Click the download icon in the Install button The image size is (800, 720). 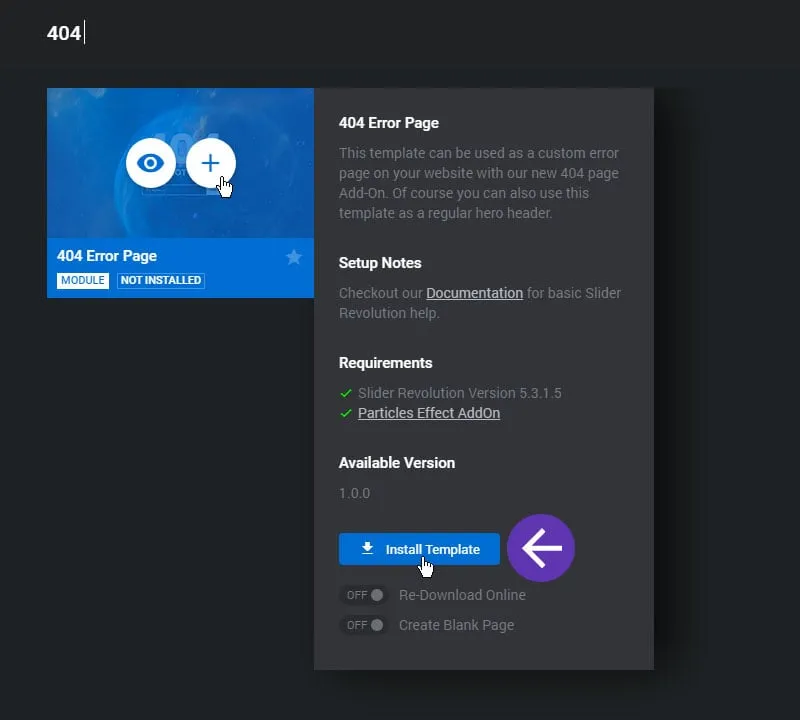pyautogui.click(x=367, y=548)
